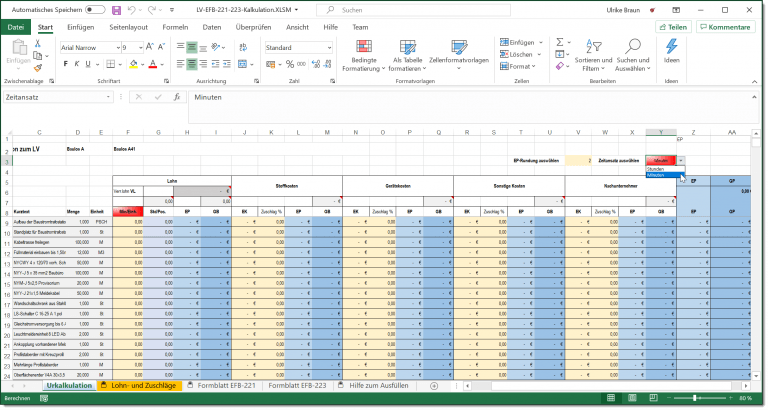The height and width of the screenshot is (410, 768).
Task: Open Sortieren und Filtern
Action: click(593, 56)
